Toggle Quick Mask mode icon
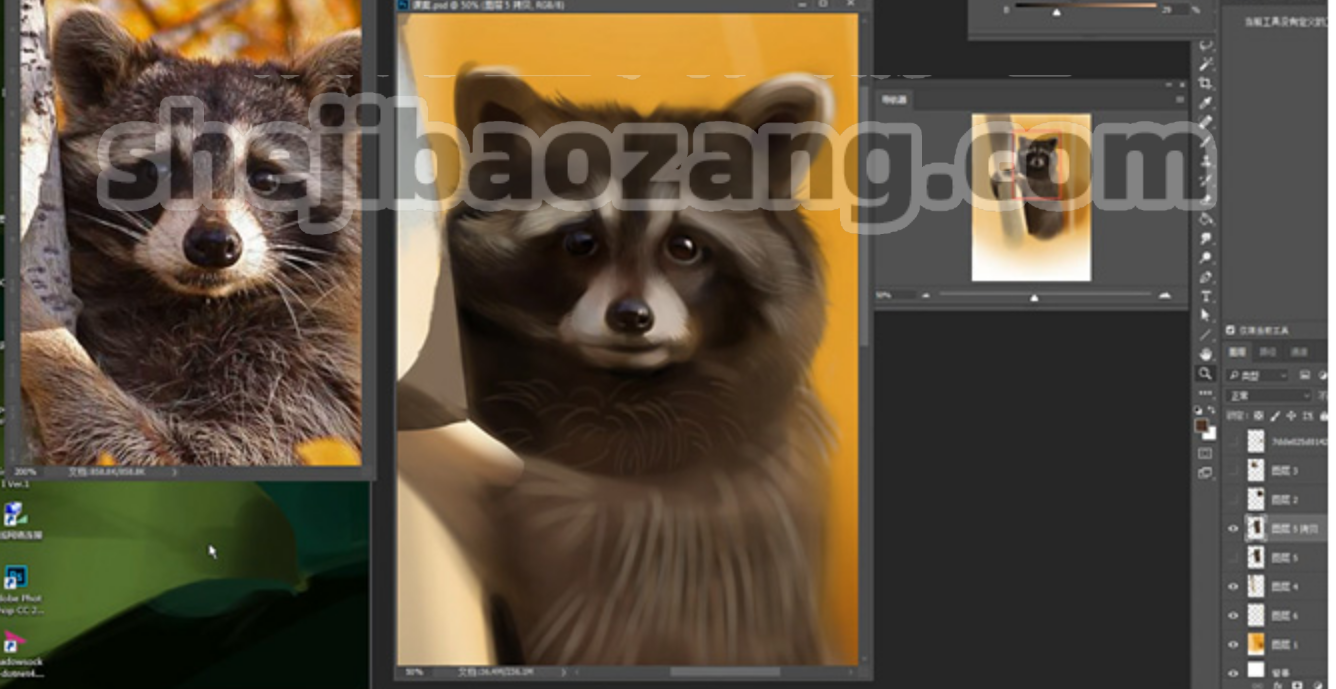 click(x=1205, y=453)
